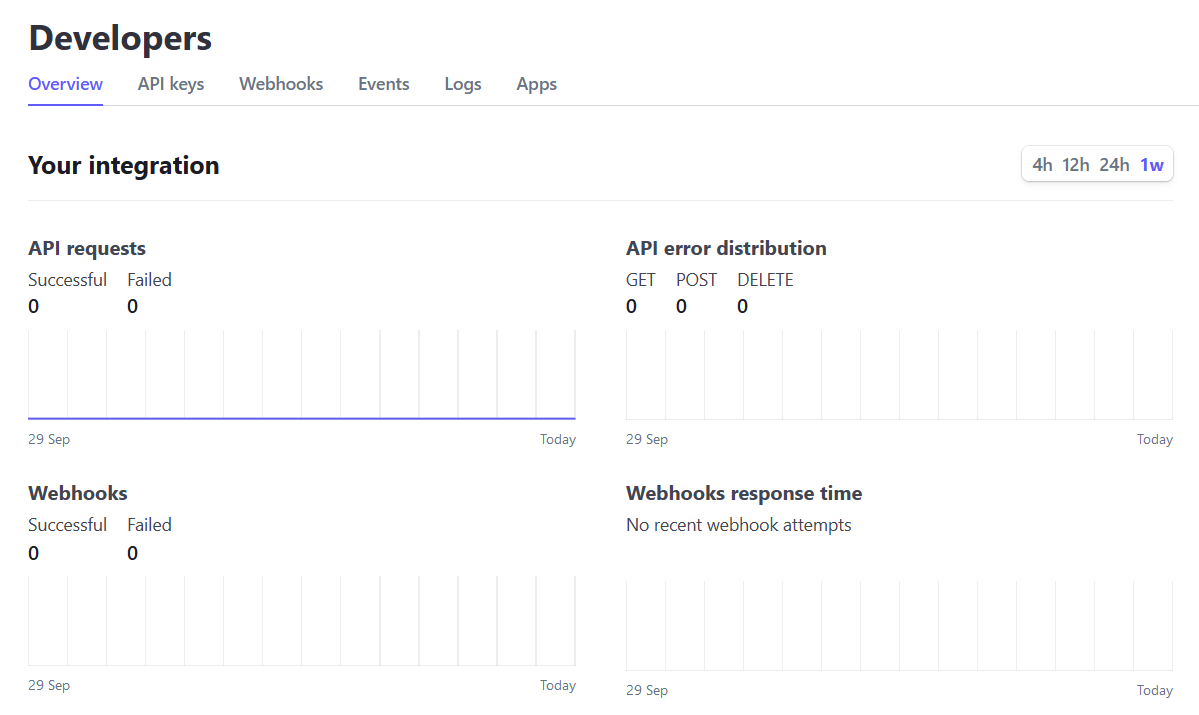Click the API error distribution chart
The image size is (1199, 715).
click(899, 375)
